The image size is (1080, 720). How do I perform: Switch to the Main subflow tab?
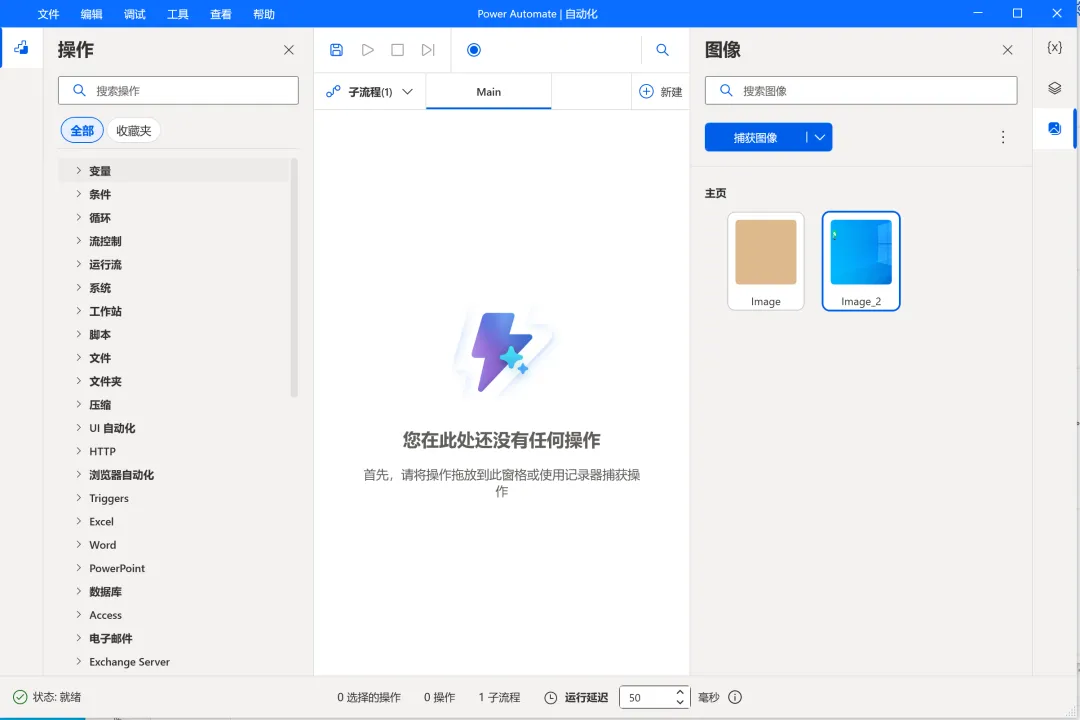click(488, 92)
